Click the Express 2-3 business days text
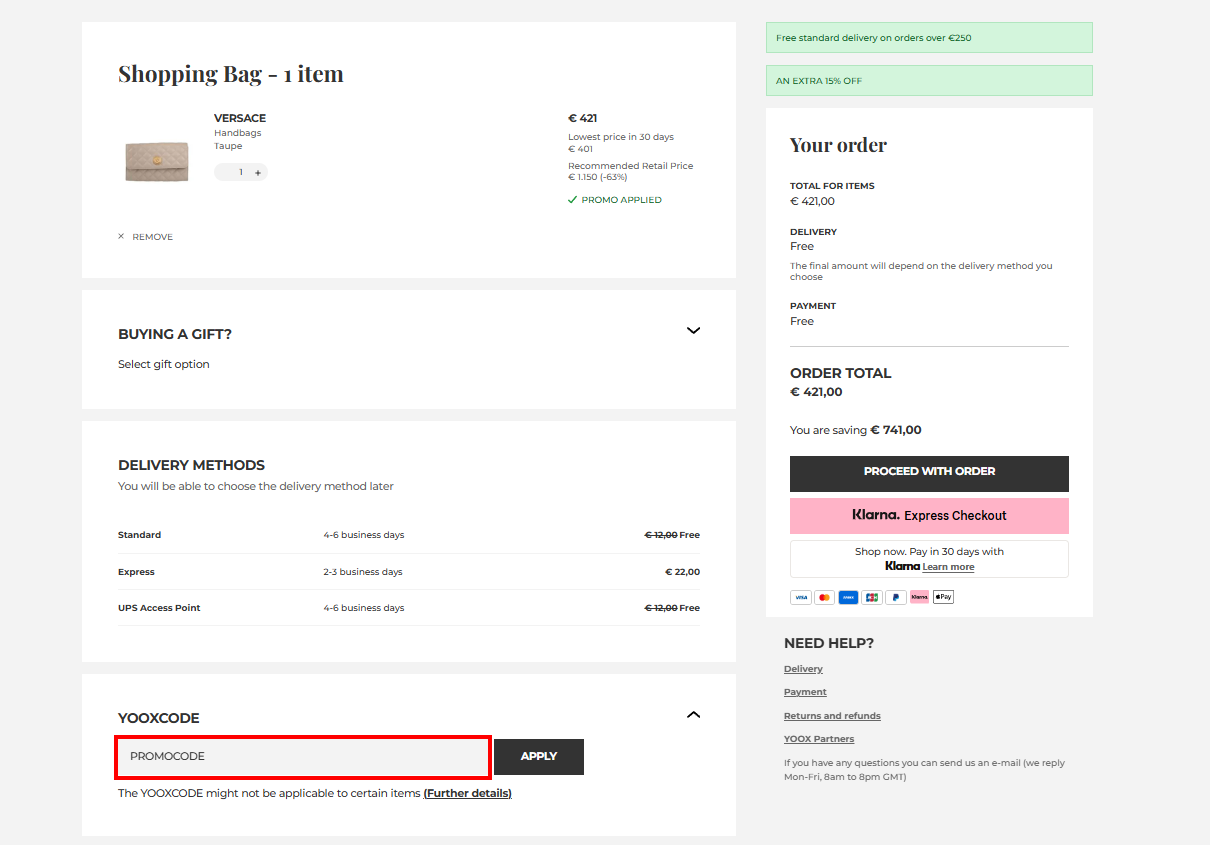Screen dimensions: 1210x845 click(363, 572)
